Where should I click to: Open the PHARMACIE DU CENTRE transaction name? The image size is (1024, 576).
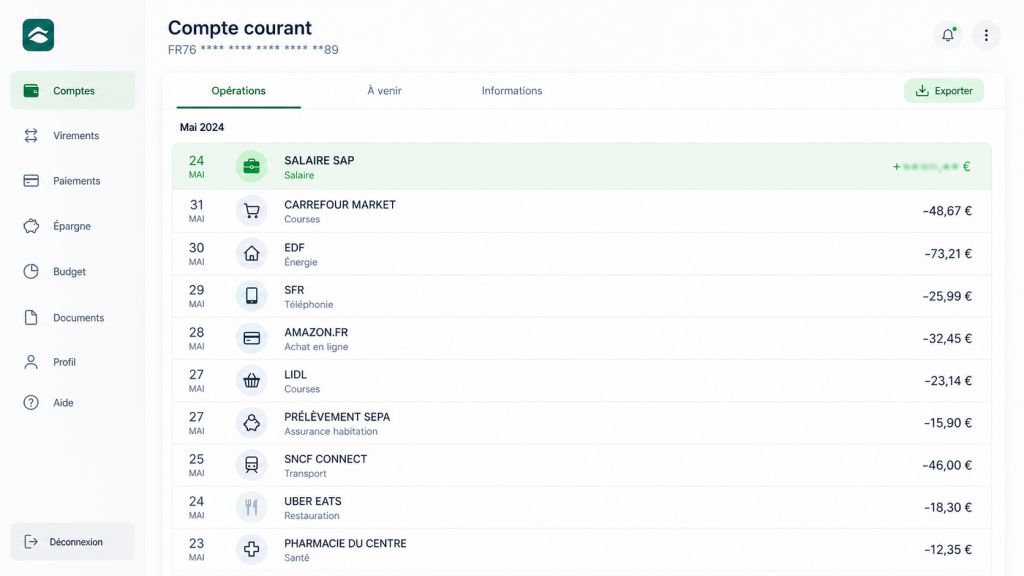tap(345, 543)
